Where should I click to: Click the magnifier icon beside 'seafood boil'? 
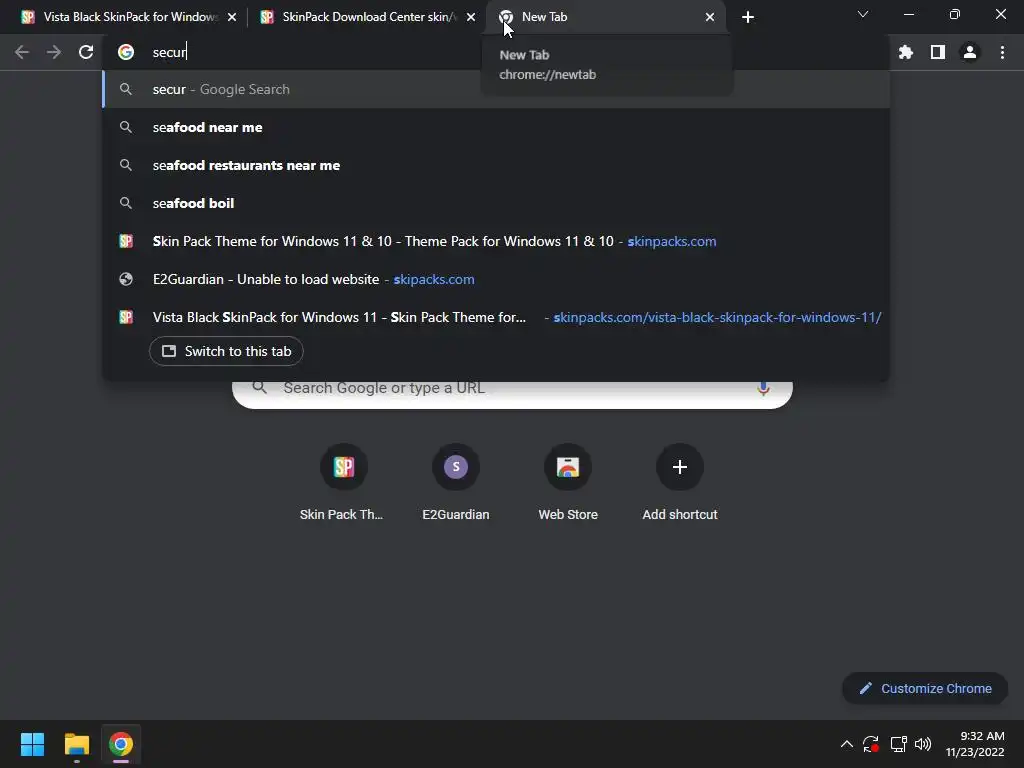click(x=126, y=203)
